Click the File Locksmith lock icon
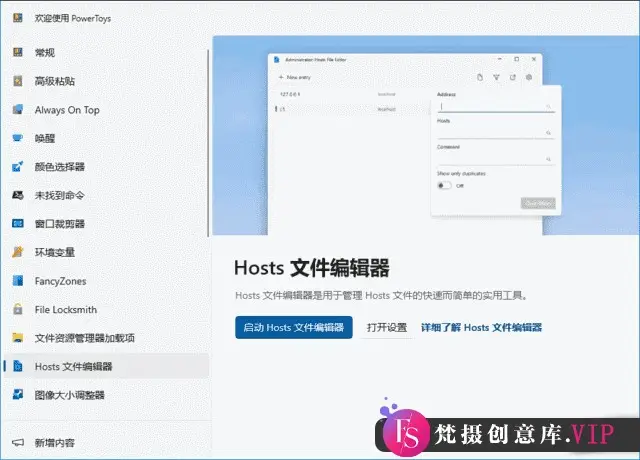Image resolution: width=640 pixels, height=460 pixels. click(18, 309)
